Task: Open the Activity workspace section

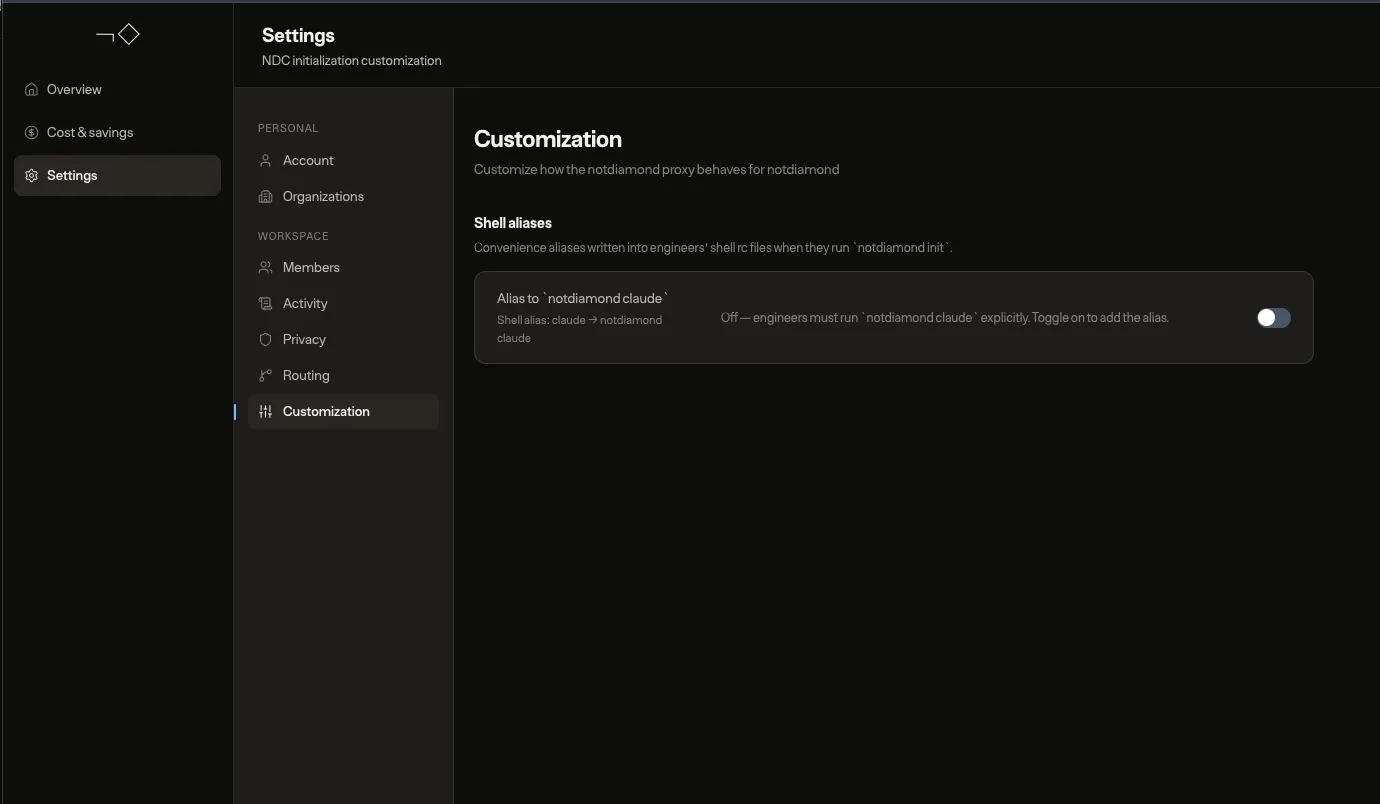Action: (x=343, y=303)
